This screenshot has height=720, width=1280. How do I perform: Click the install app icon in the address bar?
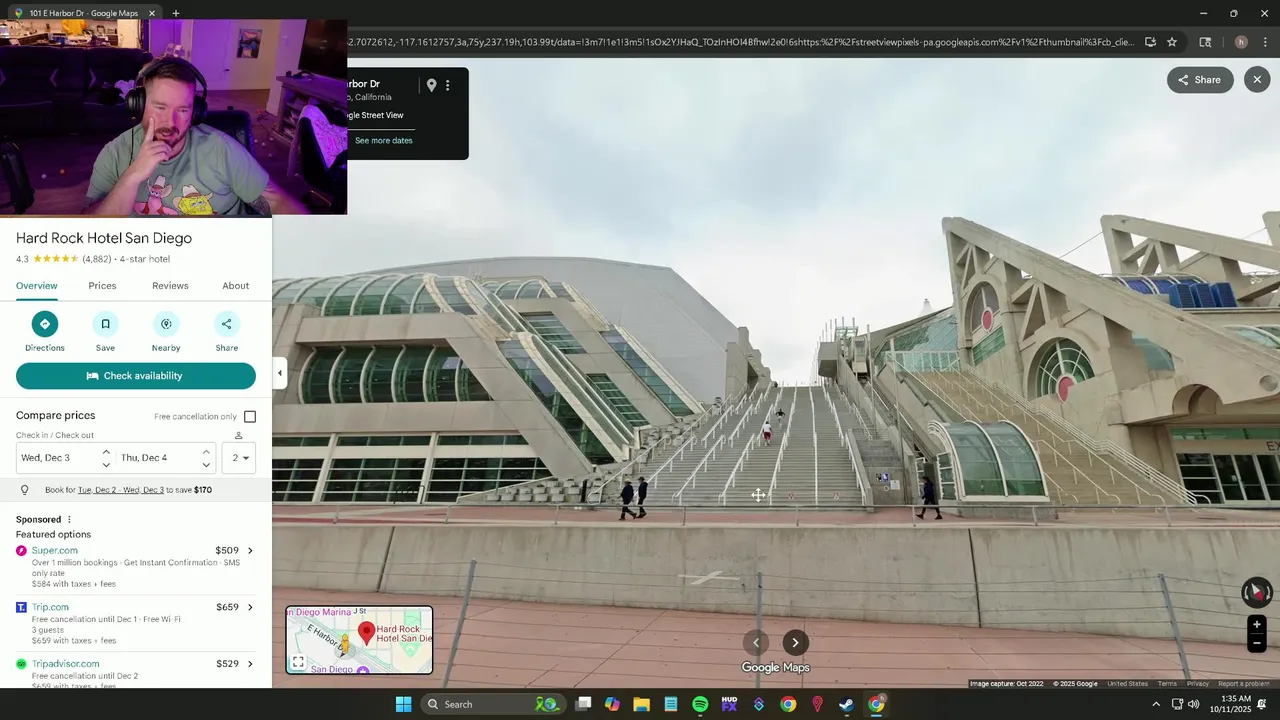click(1150, 42)
